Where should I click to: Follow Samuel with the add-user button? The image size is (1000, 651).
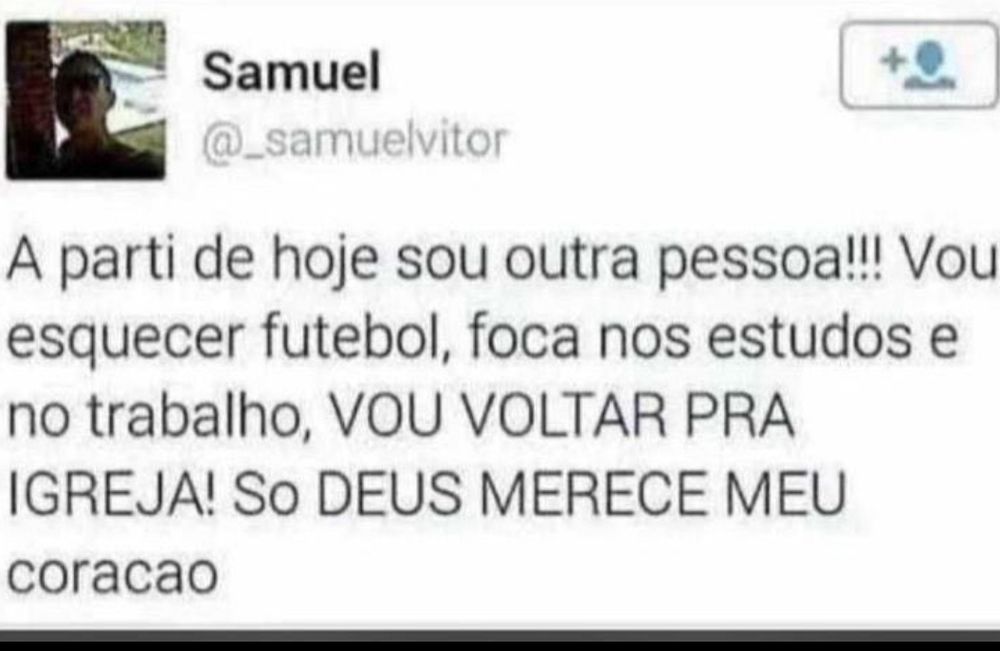click(x=918, y=64)
